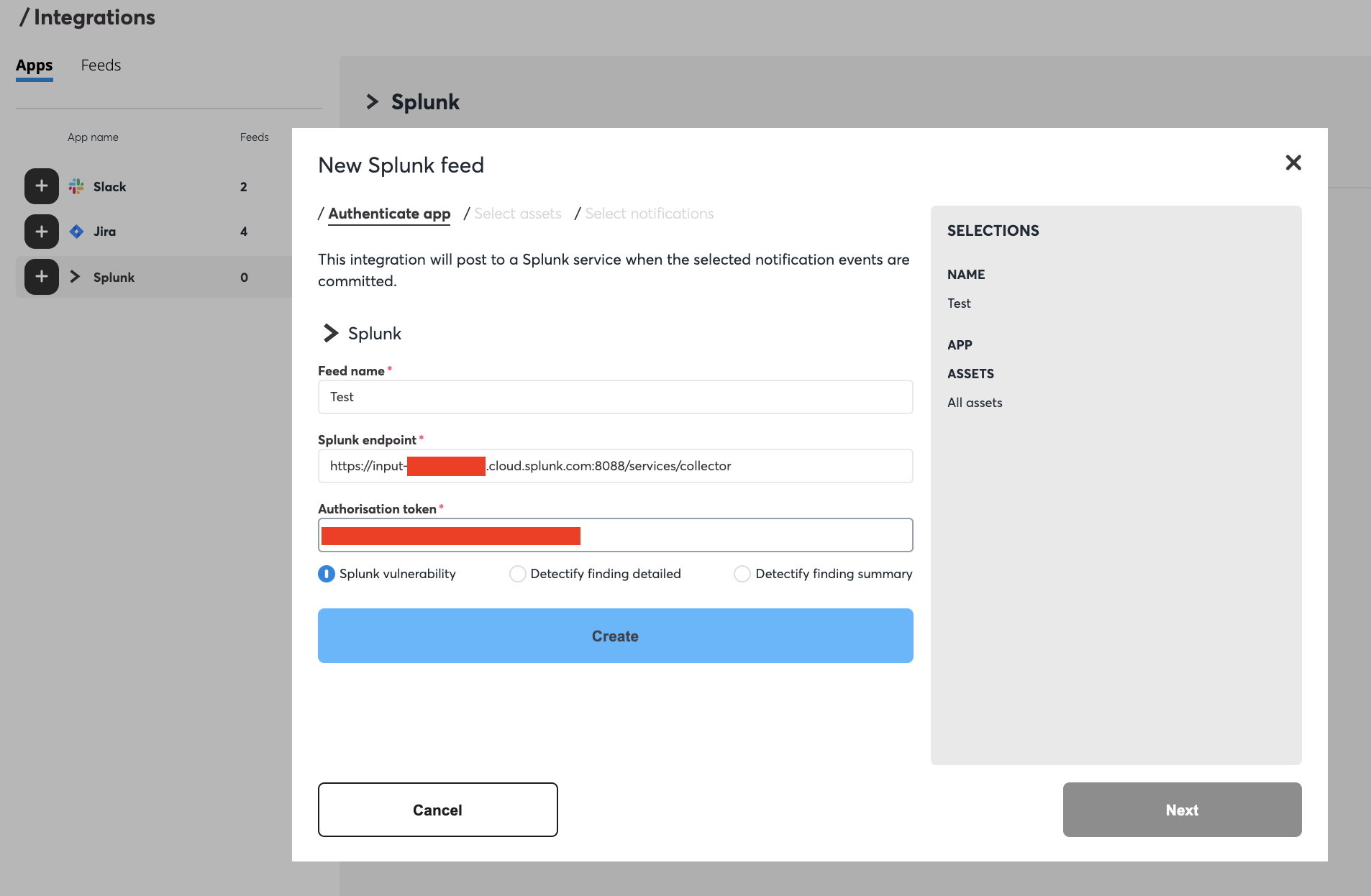The height and width of the screenshot is (896, 1371).
Task: Add a new Jira feed with plus icon
Action: pyautogui.click(x=42, y=232)
